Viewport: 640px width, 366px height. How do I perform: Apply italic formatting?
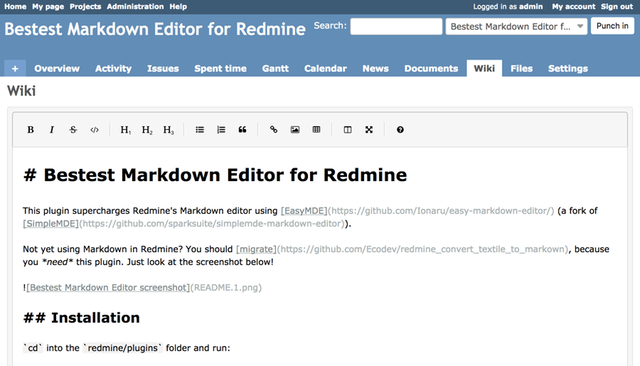(52, 130)
